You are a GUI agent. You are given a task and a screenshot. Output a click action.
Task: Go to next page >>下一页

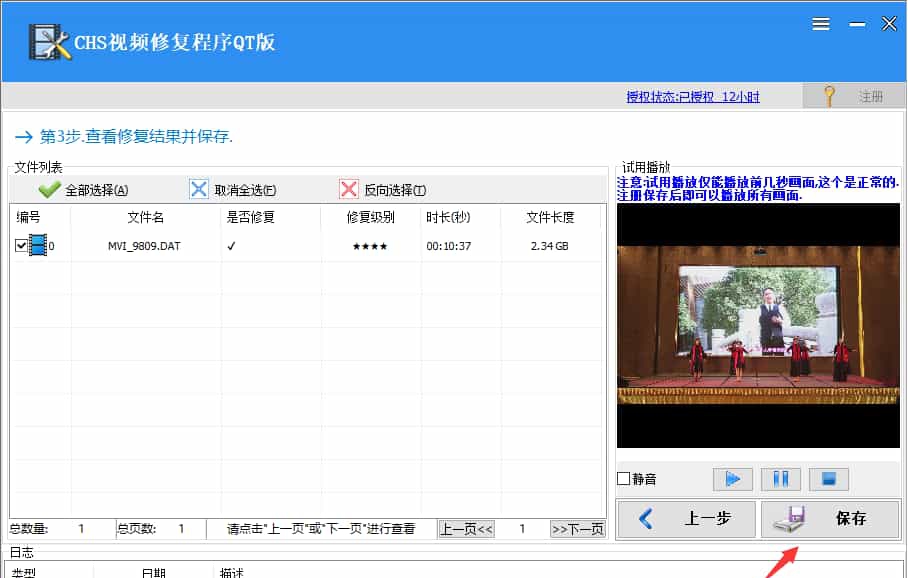(577, 529)
